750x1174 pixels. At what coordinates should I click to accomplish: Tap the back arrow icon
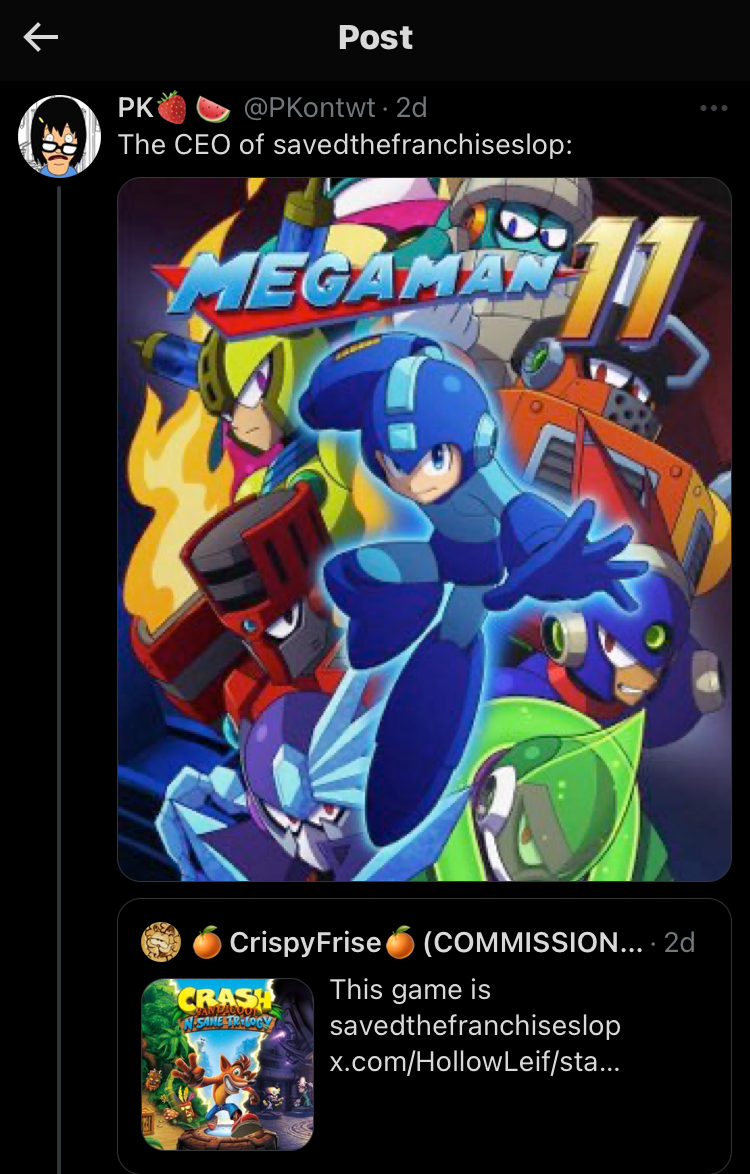40,37
